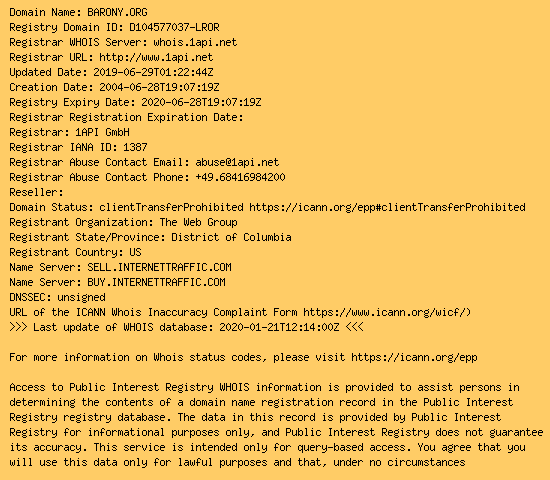Click the Registrar IANA ID 1387

pyautogui.click(x=135, y=147)
